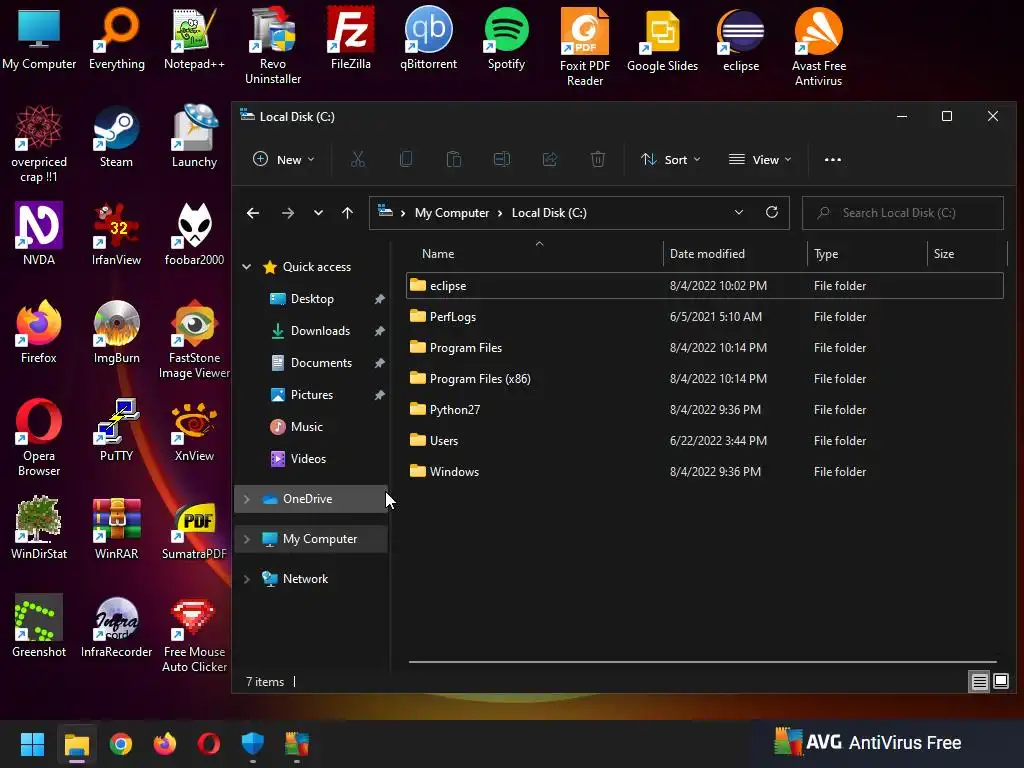Select the WinDirStat desktop icon
This screenshot has width=1024, height=768.
coord(39,528)
